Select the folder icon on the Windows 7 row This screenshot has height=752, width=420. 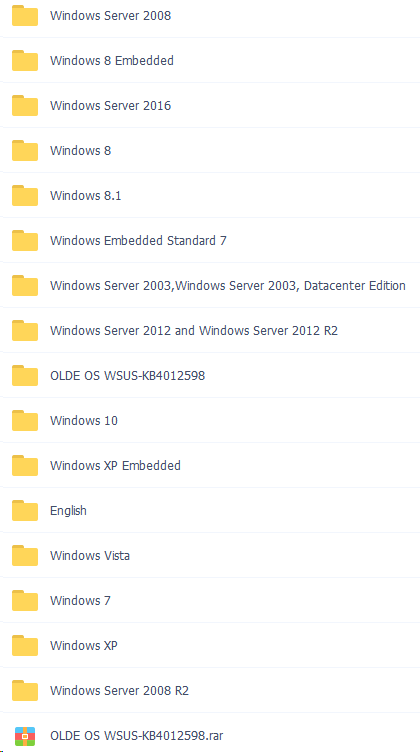pyautogui.click(x=25, y=600)
